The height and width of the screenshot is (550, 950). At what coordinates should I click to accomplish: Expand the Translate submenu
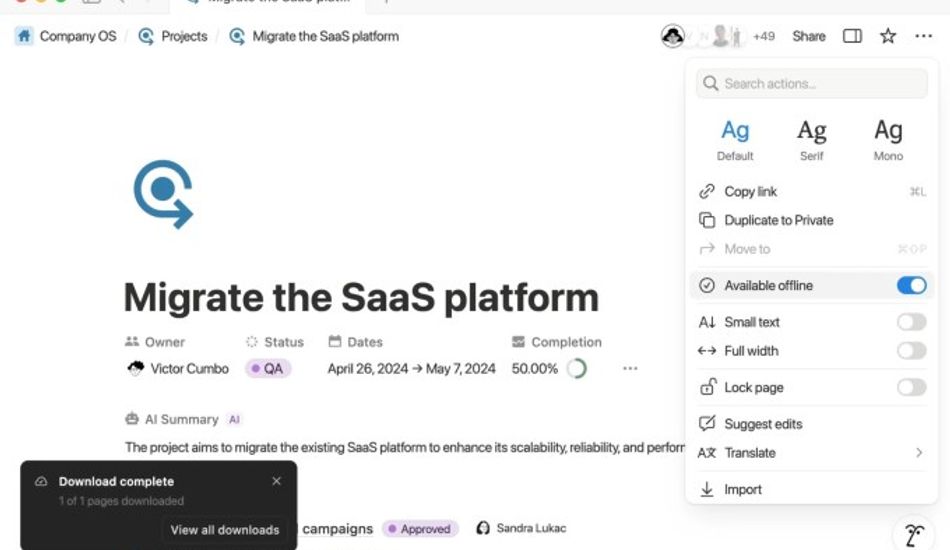pos(918,453)
